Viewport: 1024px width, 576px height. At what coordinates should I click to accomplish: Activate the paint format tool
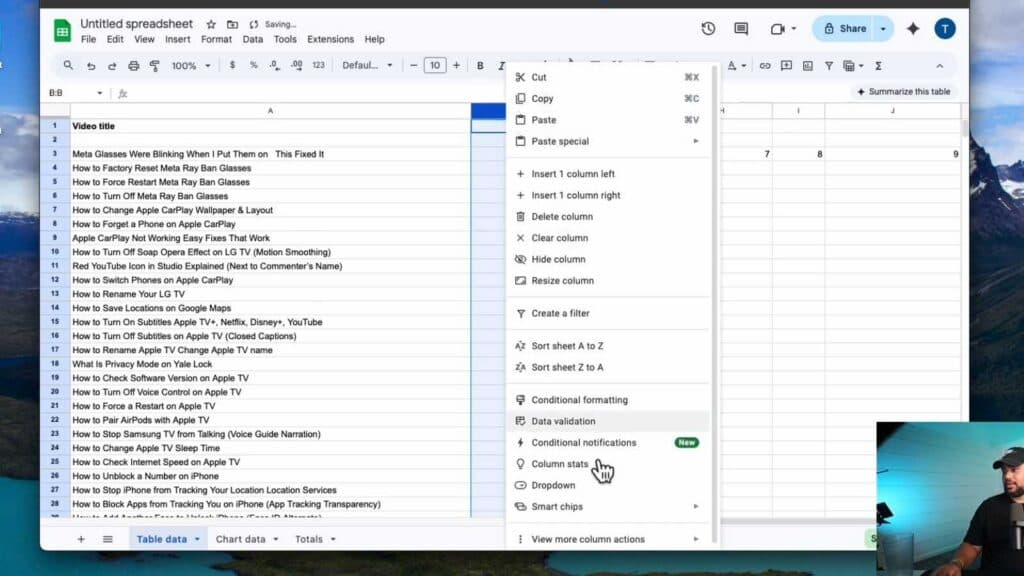(155, 66)
